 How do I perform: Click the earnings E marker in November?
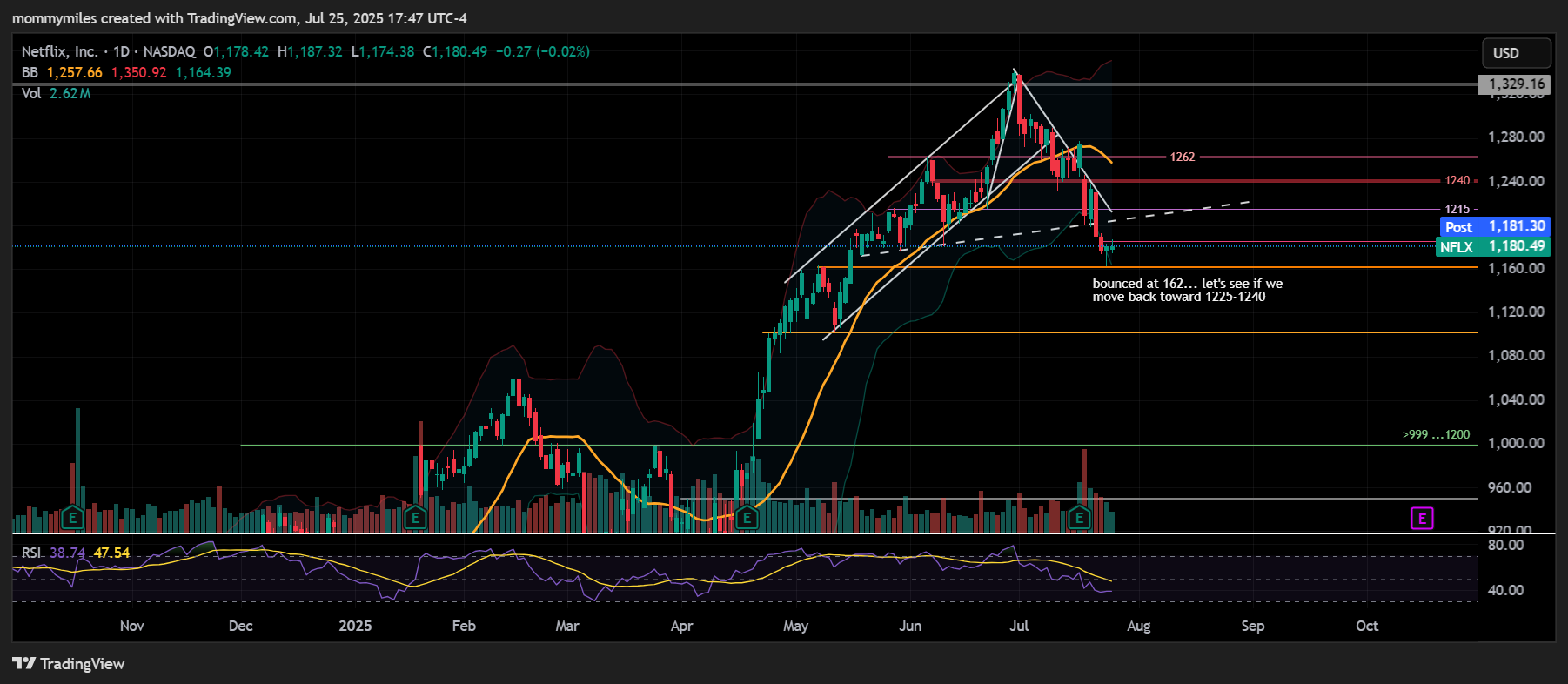(73, 519)
